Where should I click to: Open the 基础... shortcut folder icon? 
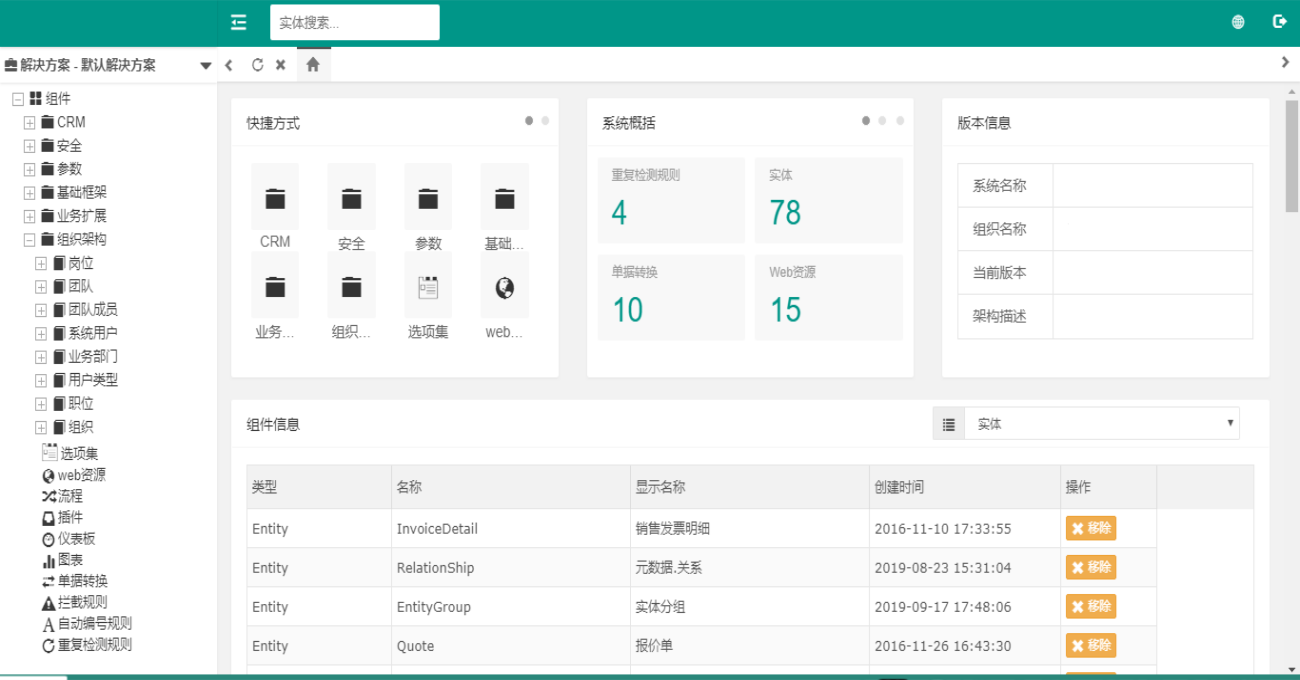[504, 198]
